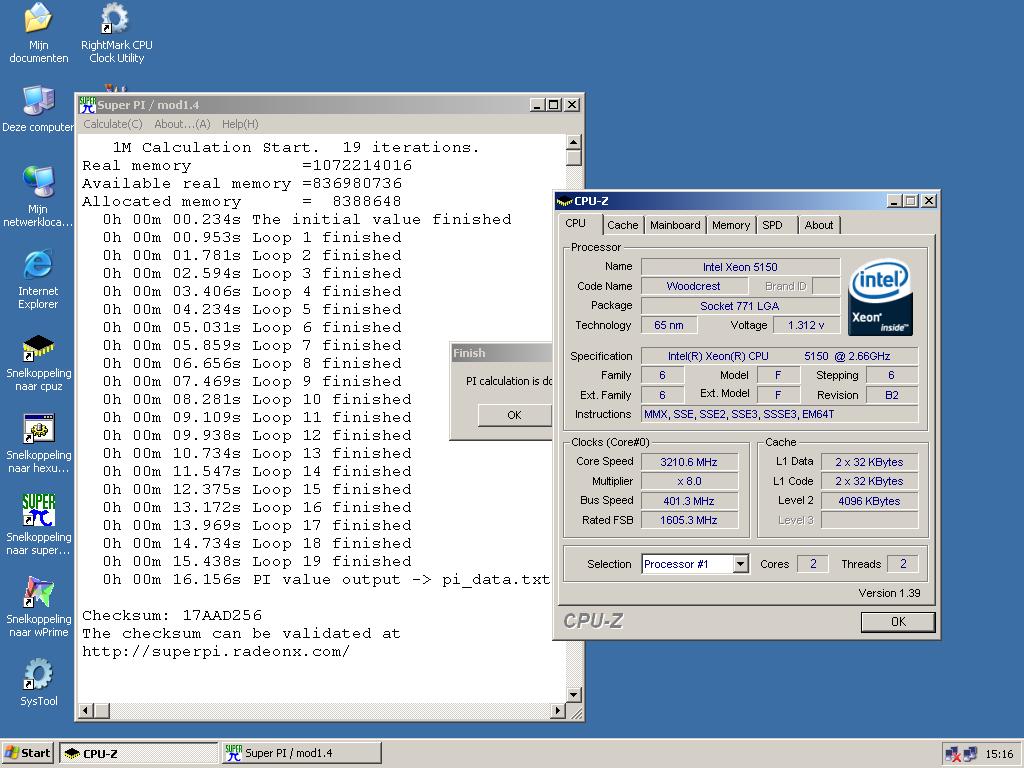
Task: Switch to the Mainboard tab
Action: [675, 225]
